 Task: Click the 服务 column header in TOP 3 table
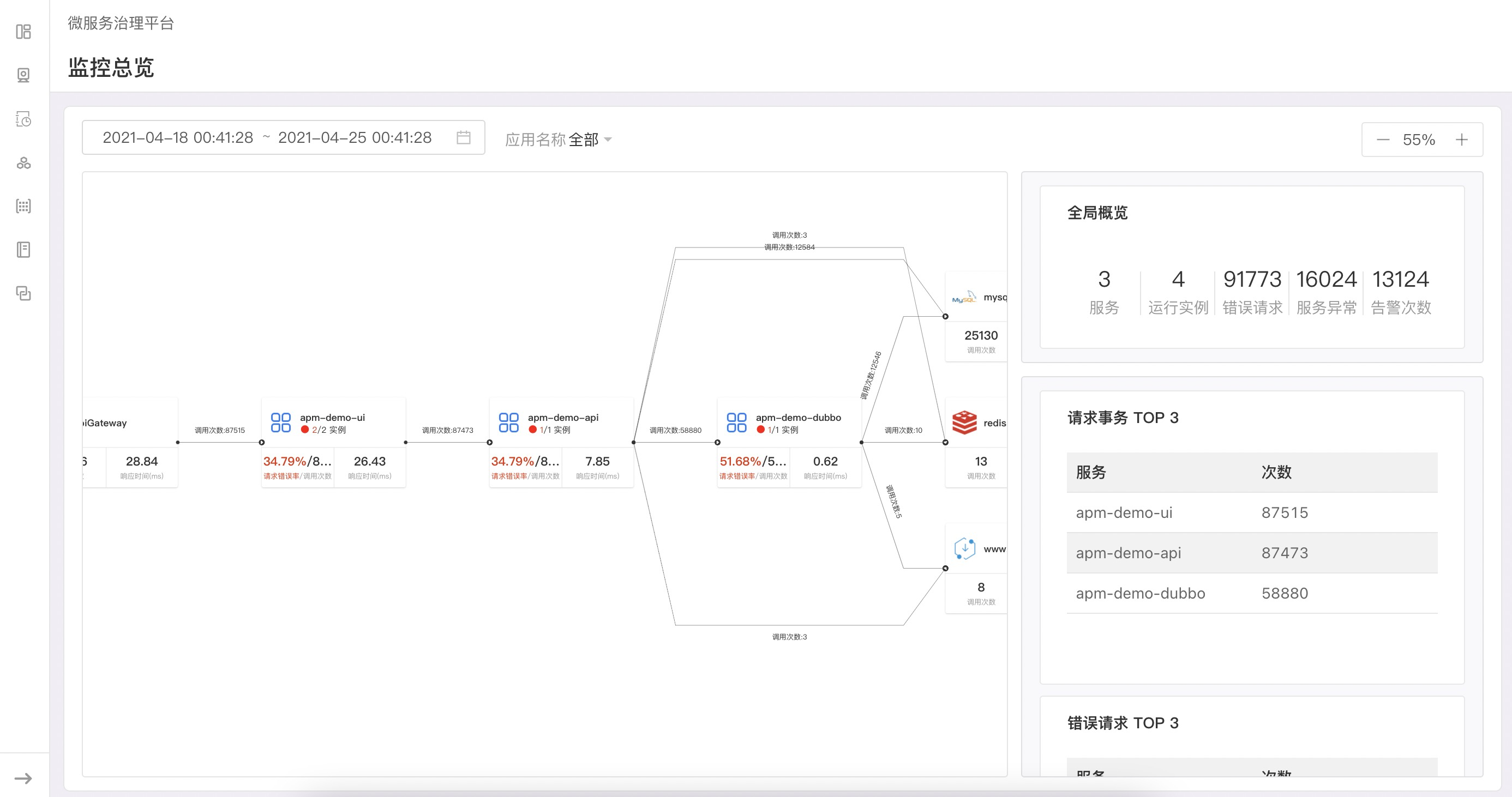click(x=1090, y=472)
